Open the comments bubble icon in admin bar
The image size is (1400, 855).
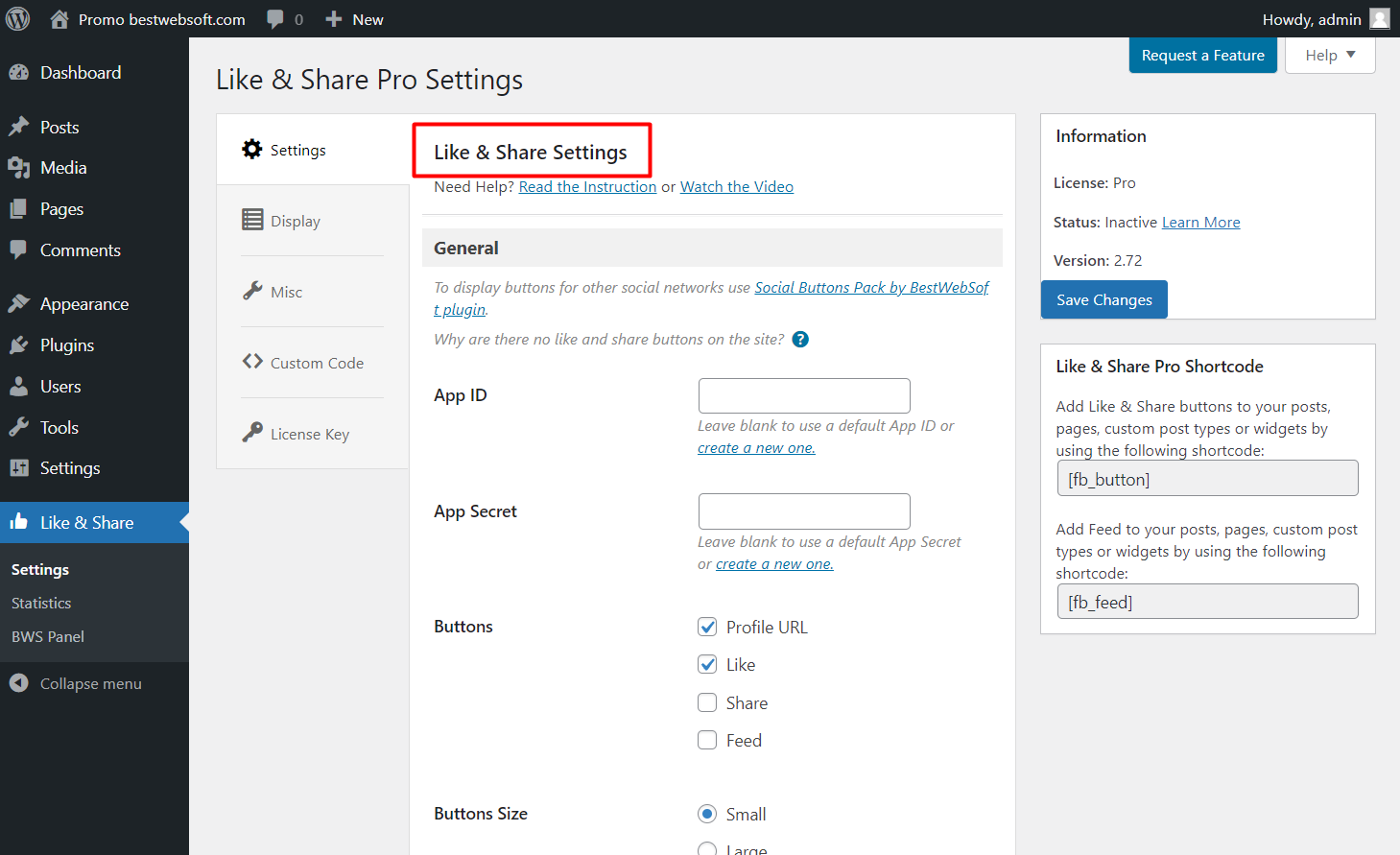tap(275, 19)
